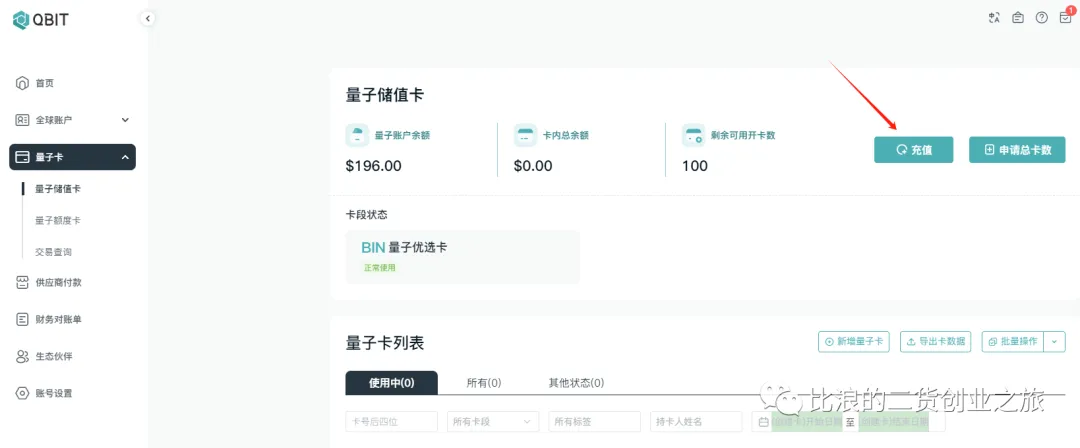Open 账号设置 account settings
Screen dimensions: 1080x448
54,393
